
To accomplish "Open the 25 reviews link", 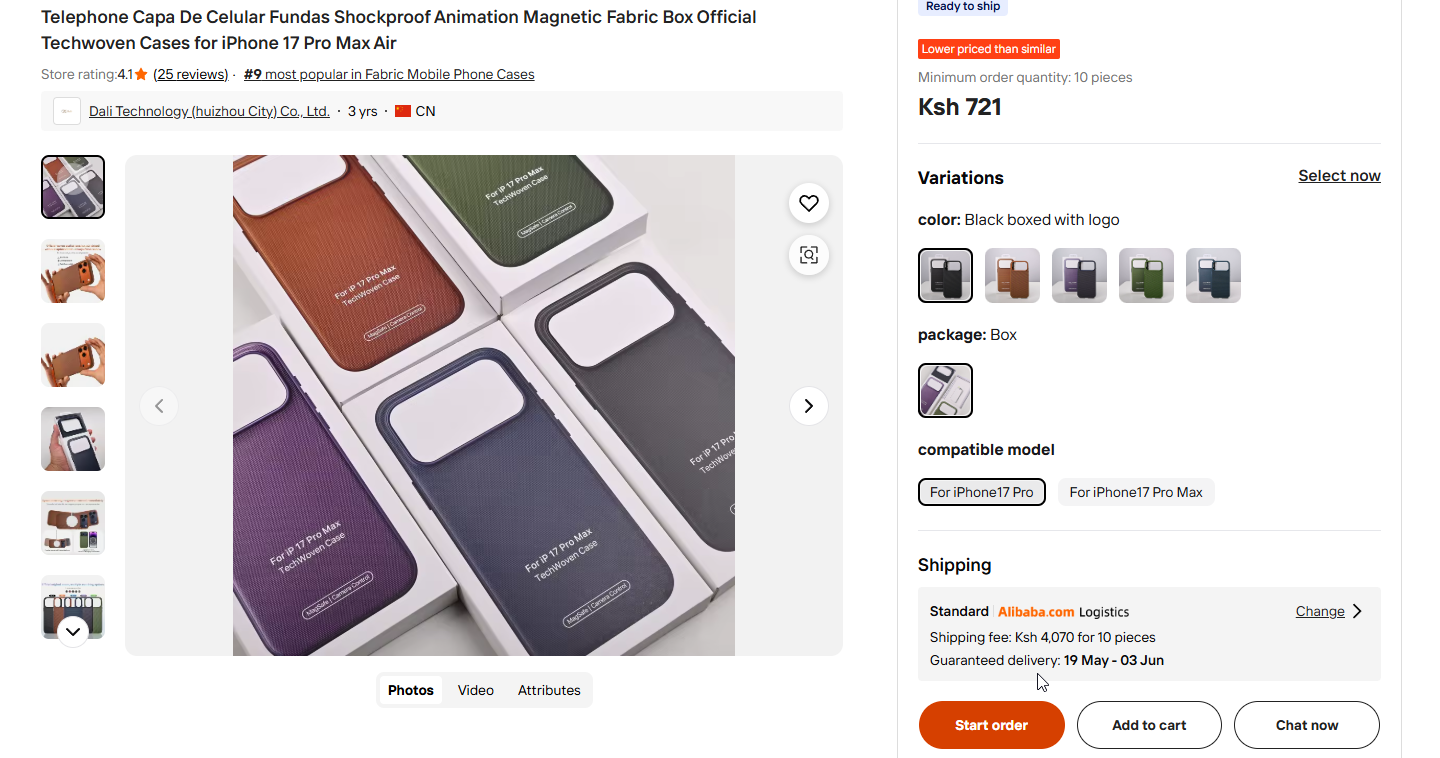I will 191,74.
